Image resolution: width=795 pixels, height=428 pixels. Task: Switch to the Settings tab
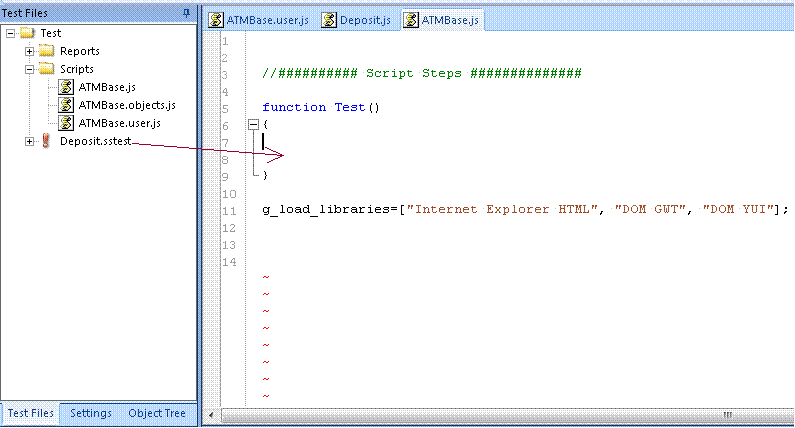tap(90, 413)
